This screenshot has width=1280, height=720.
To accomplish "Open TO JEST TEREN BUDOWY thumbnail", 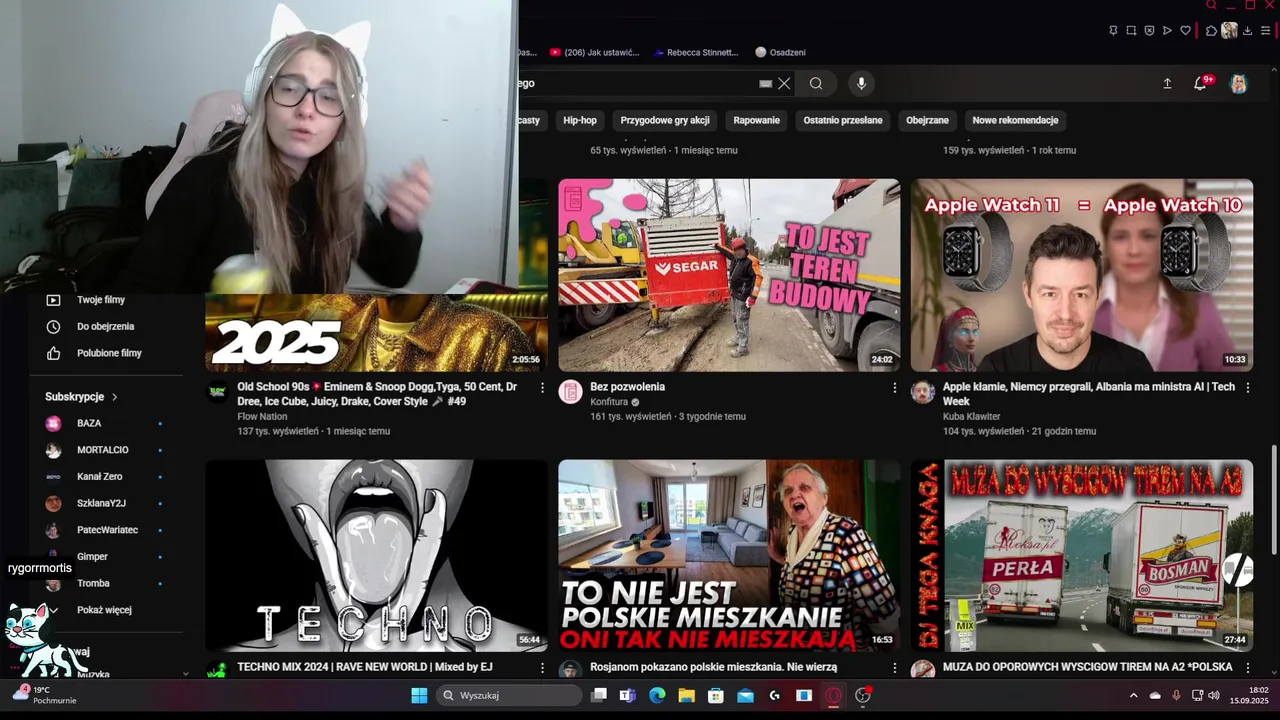I will (x=729, y=275).
